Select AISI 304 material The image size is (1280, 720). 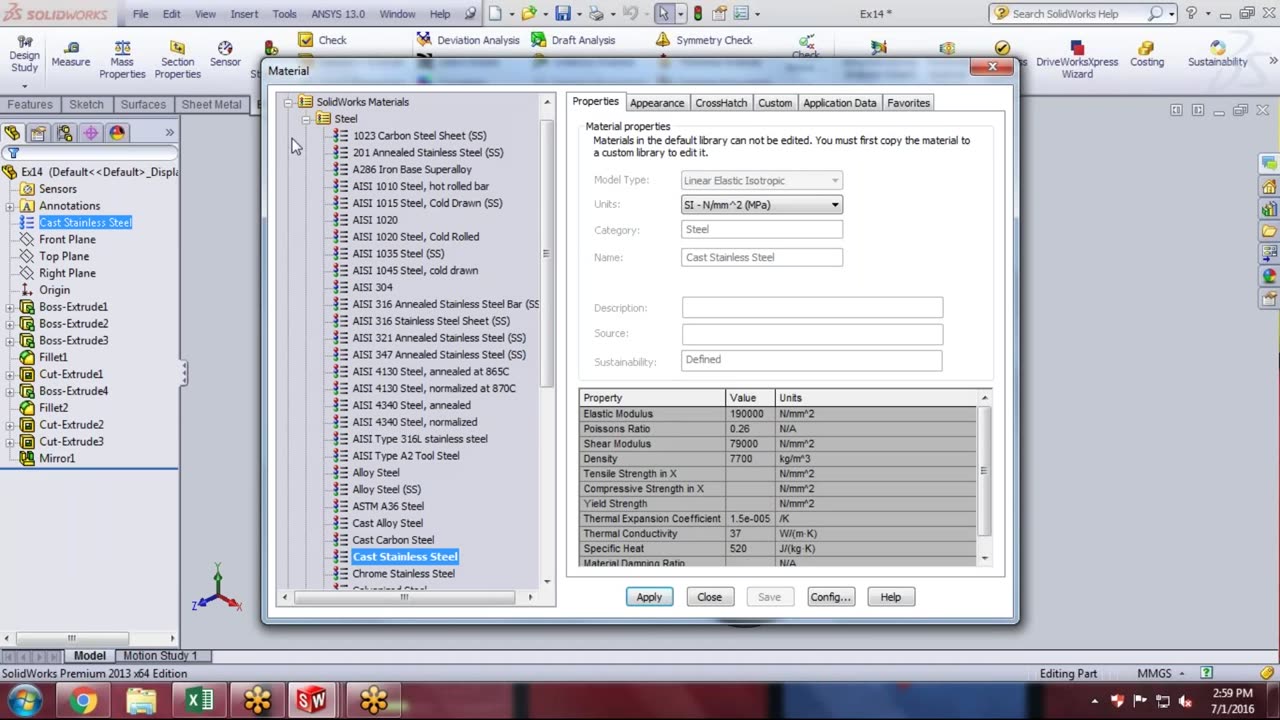coord(372,287)
